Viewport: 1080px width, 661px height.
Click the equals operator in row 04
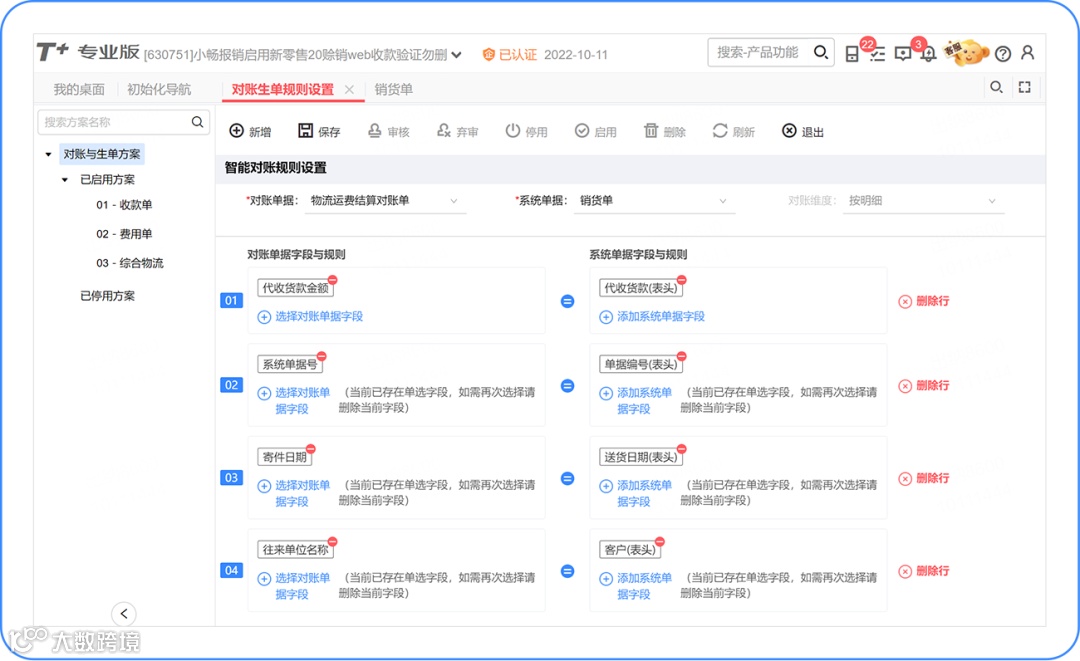pos(568,571)
